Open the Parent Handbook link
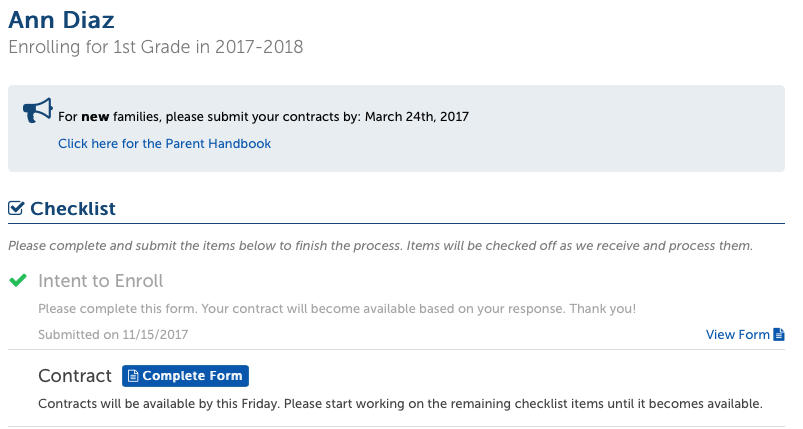The image size is (803, 429). tap(164, 143)
